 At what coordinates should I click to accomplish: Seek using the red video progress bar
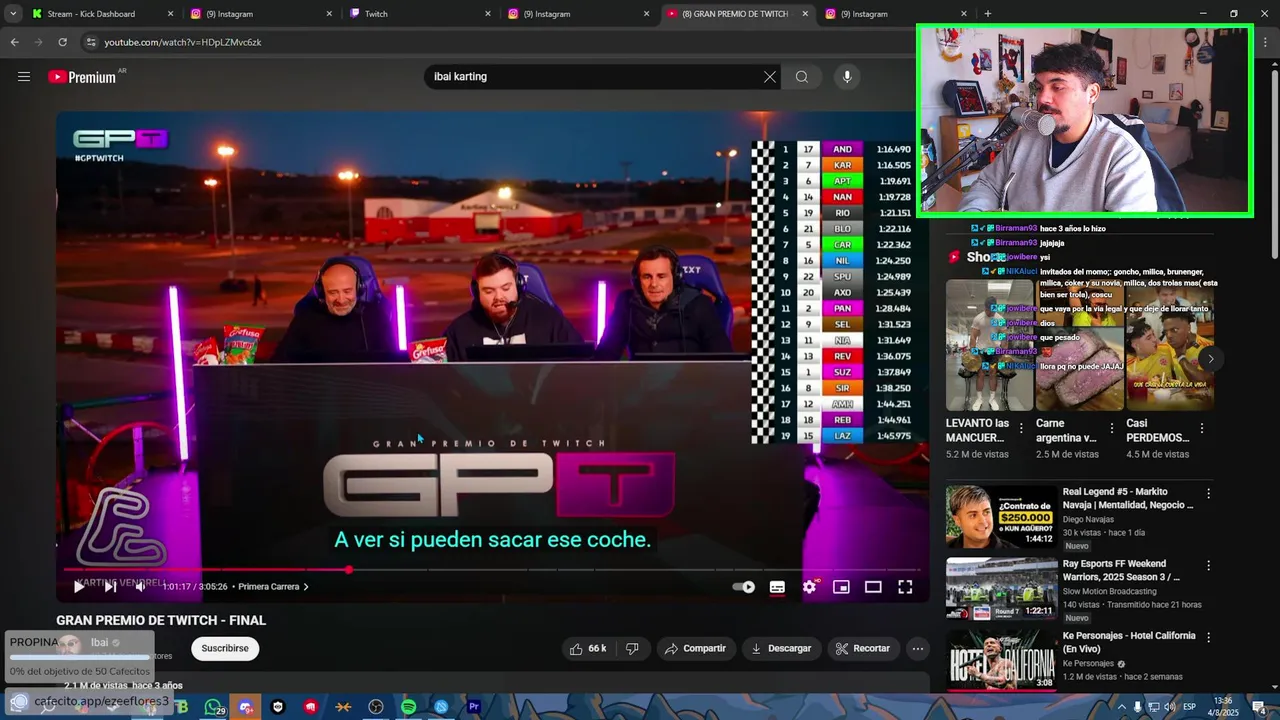[x=491, y=570]
